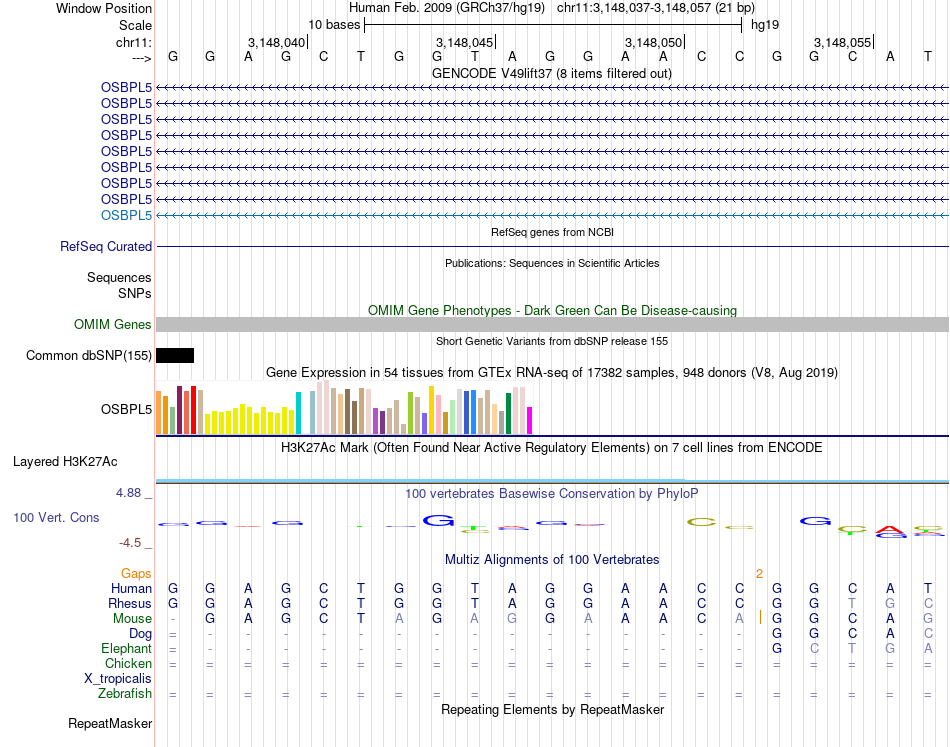Screen dimensions: 950x747
Task: Click the OSBPL5 label beside GTEx bar chart
Action: click(x=126, y=410)
